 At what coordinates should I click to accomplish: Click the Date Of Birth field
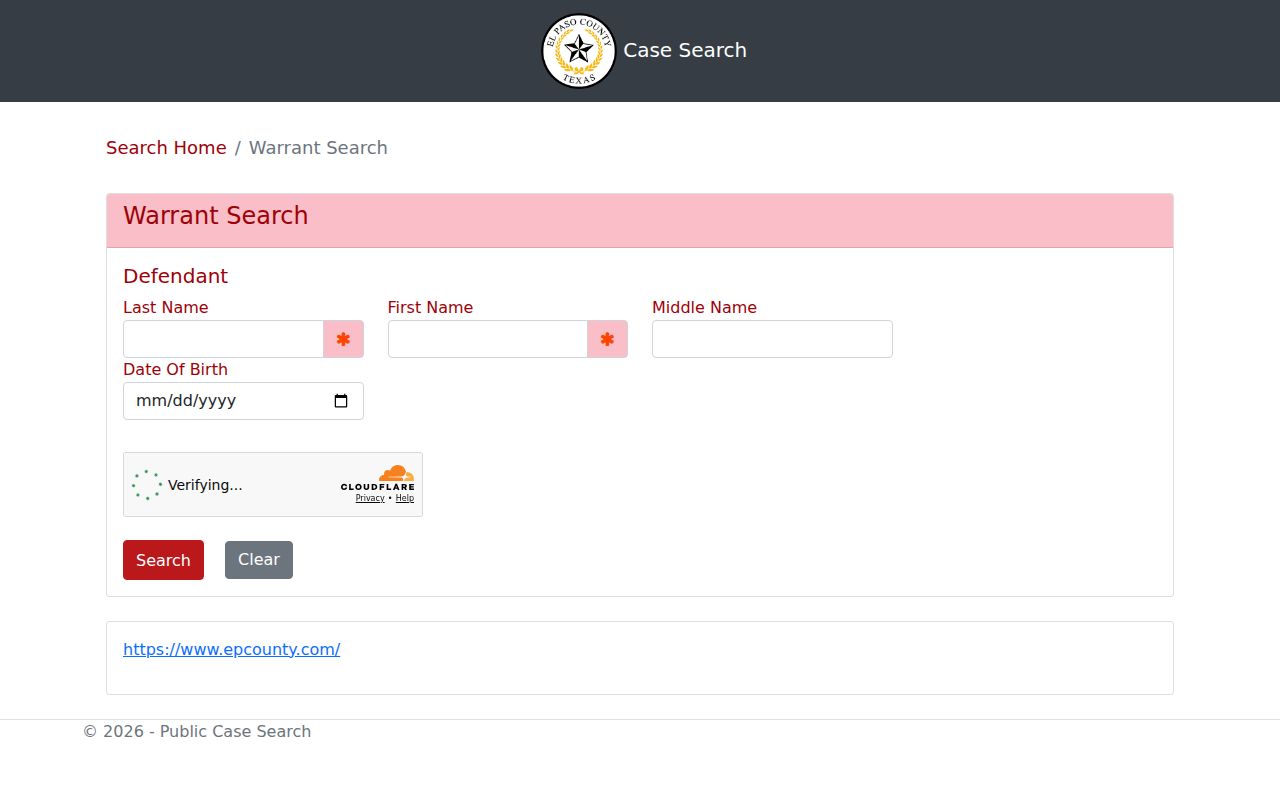pos(243,401)
